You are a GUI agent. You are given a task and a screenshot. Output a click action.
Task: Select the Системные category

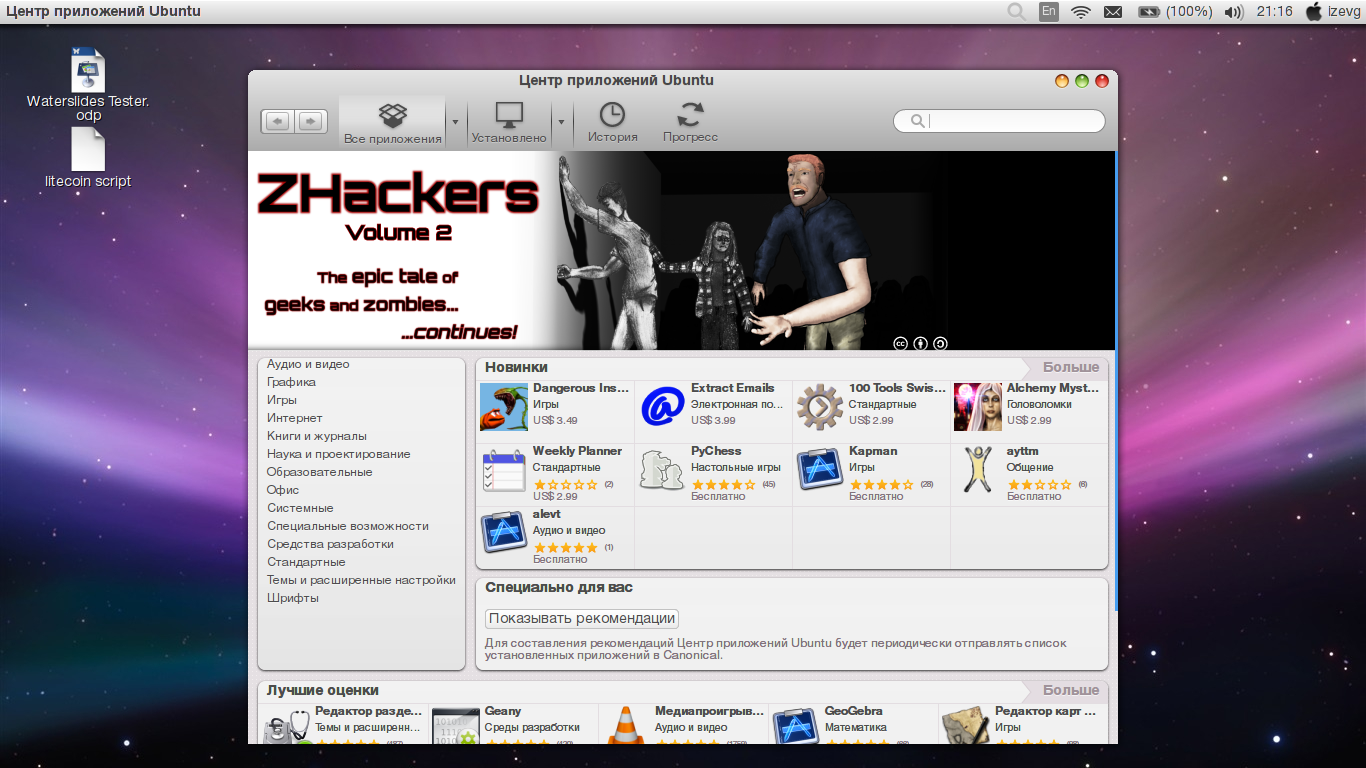point(300,508)
